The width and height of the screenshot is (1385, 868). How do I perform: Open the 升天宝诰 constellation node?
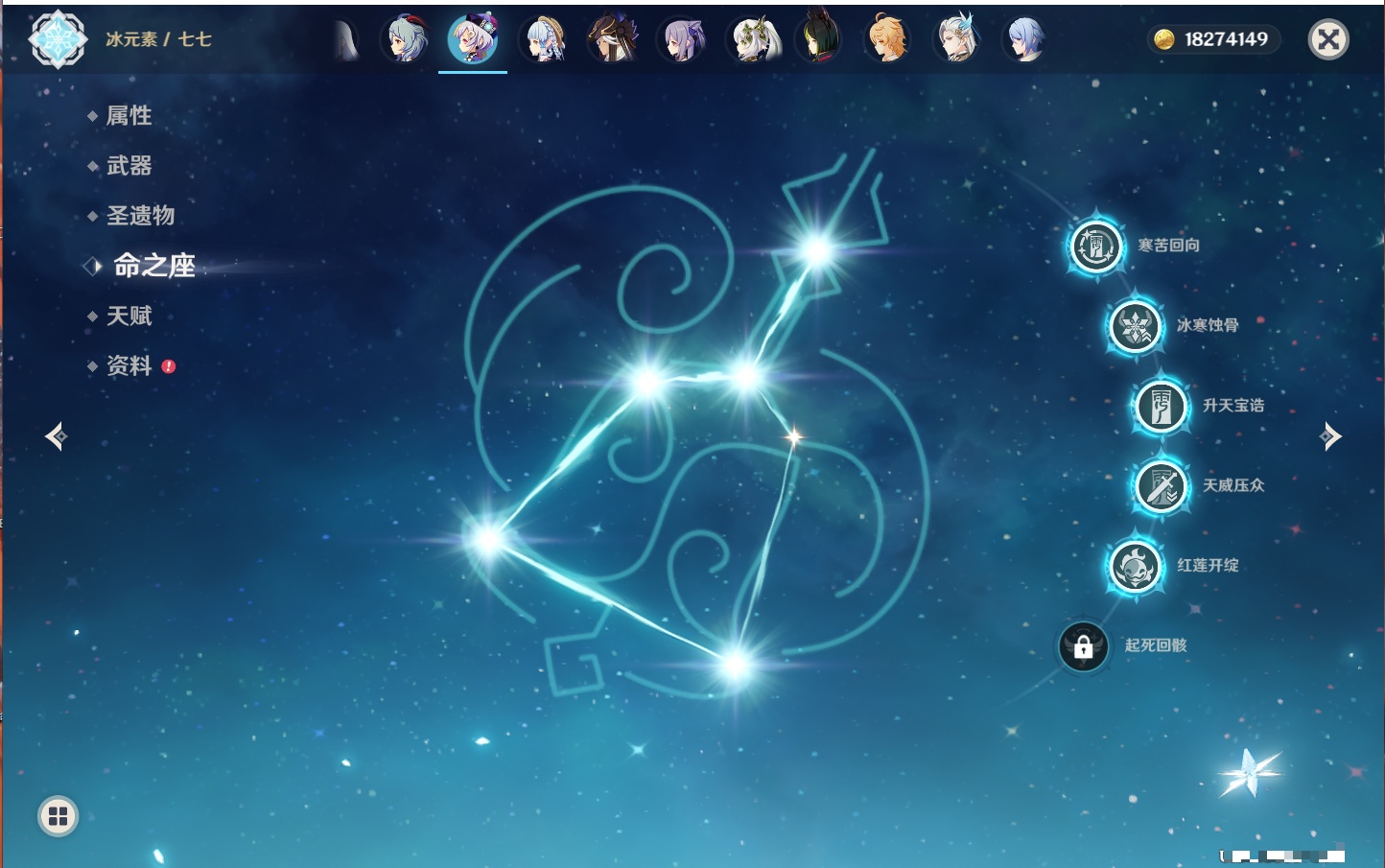click(x=1161, y=407)
